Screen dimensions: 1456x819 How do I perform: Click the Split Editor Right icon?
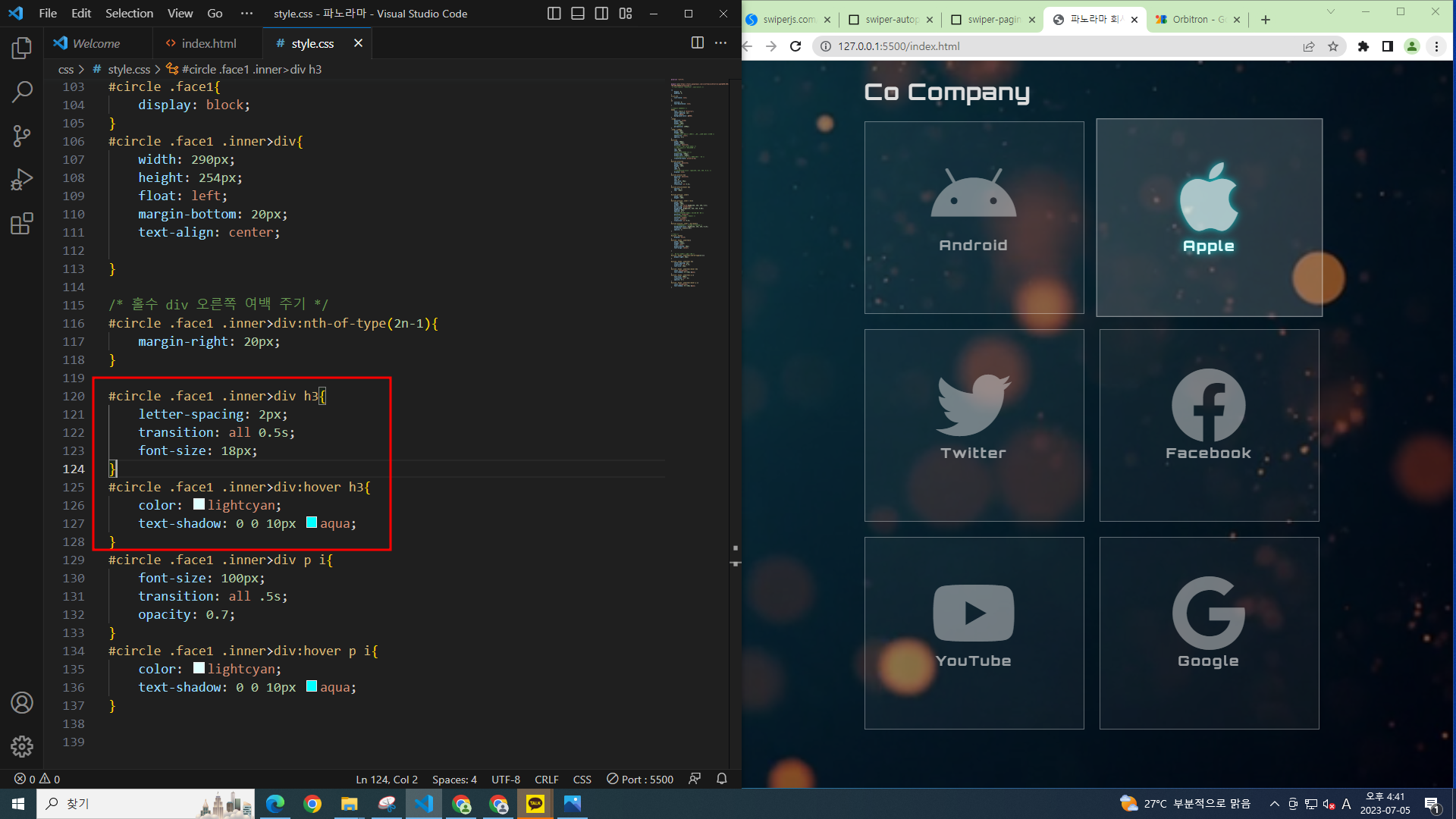697,43
